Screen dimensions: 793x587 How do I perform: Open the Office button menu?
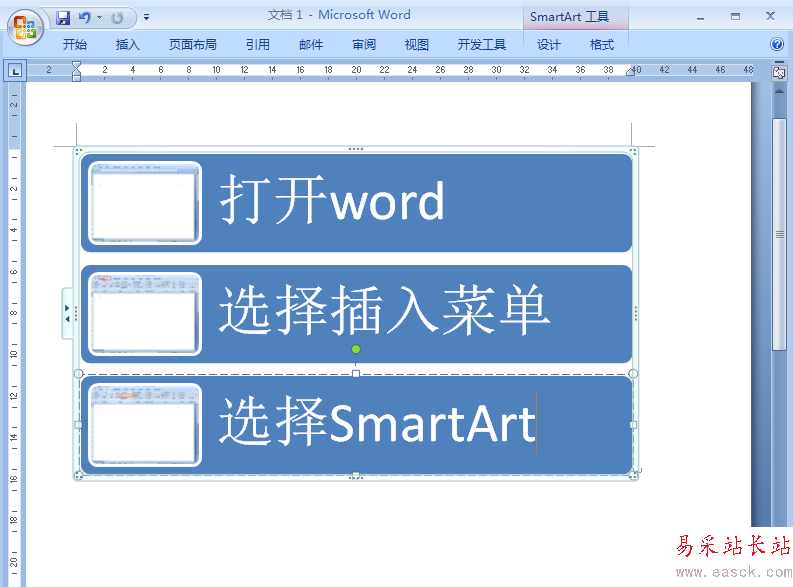click(x=25, y=27)
